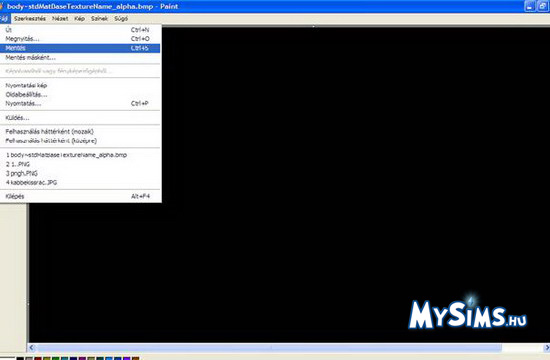Open the Nézet menu

(60, 19)
